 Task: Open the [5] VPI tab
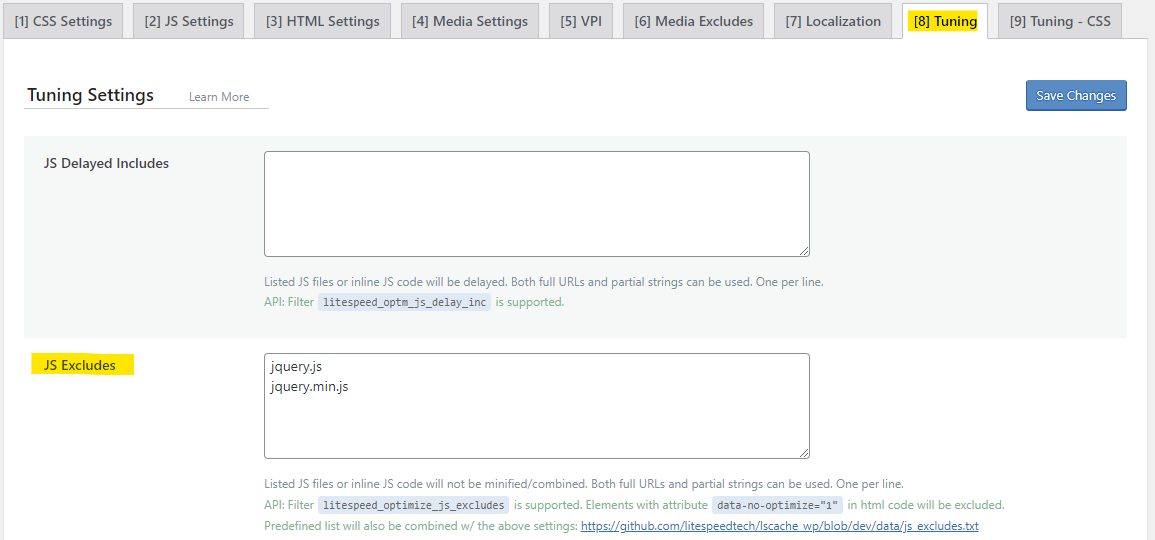point(581,21)
